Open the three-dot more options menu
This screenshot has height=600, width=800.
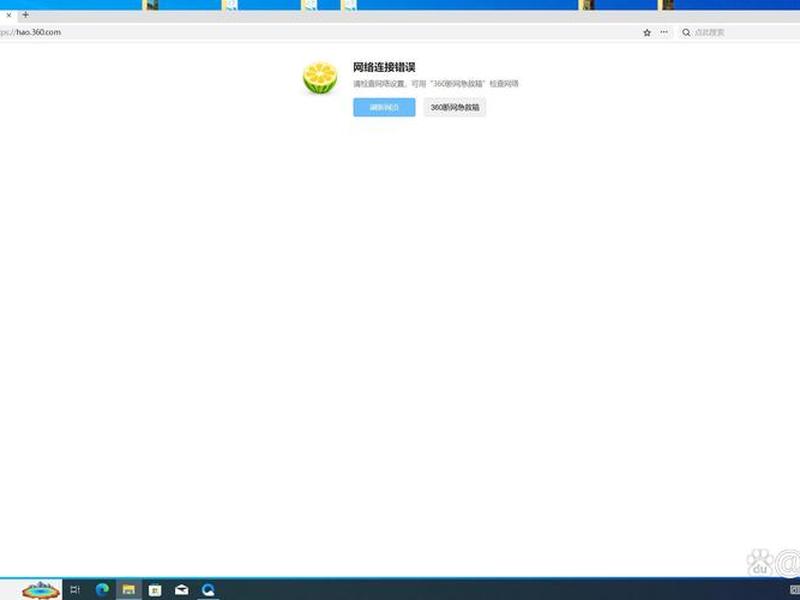pyautogui.click(x=664, y=32)
